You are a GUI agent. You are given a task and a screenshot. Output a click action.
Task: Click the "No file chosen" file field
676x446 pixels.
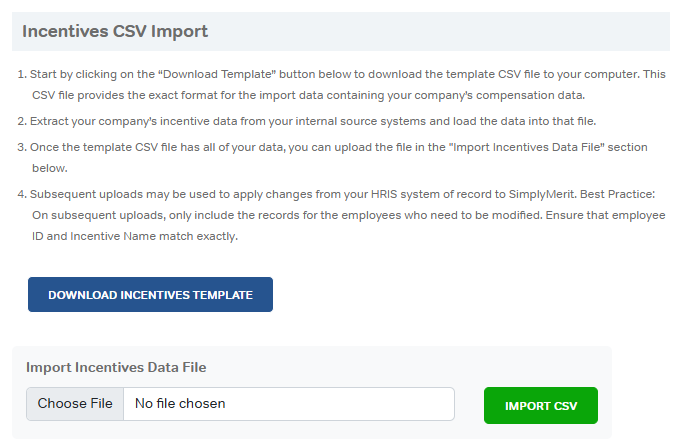point(288,404)
